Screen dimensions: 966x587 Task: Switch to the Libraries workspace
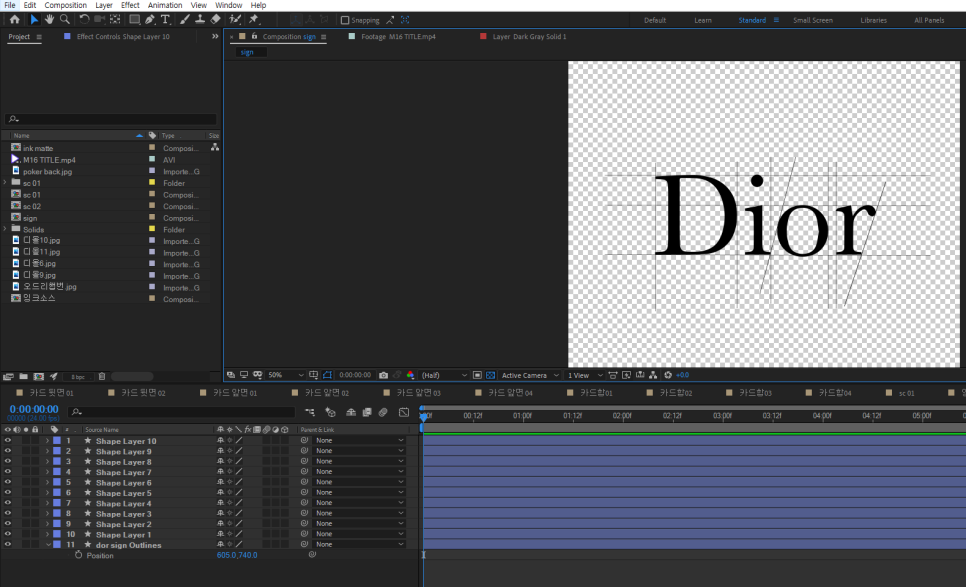[874, 20]
